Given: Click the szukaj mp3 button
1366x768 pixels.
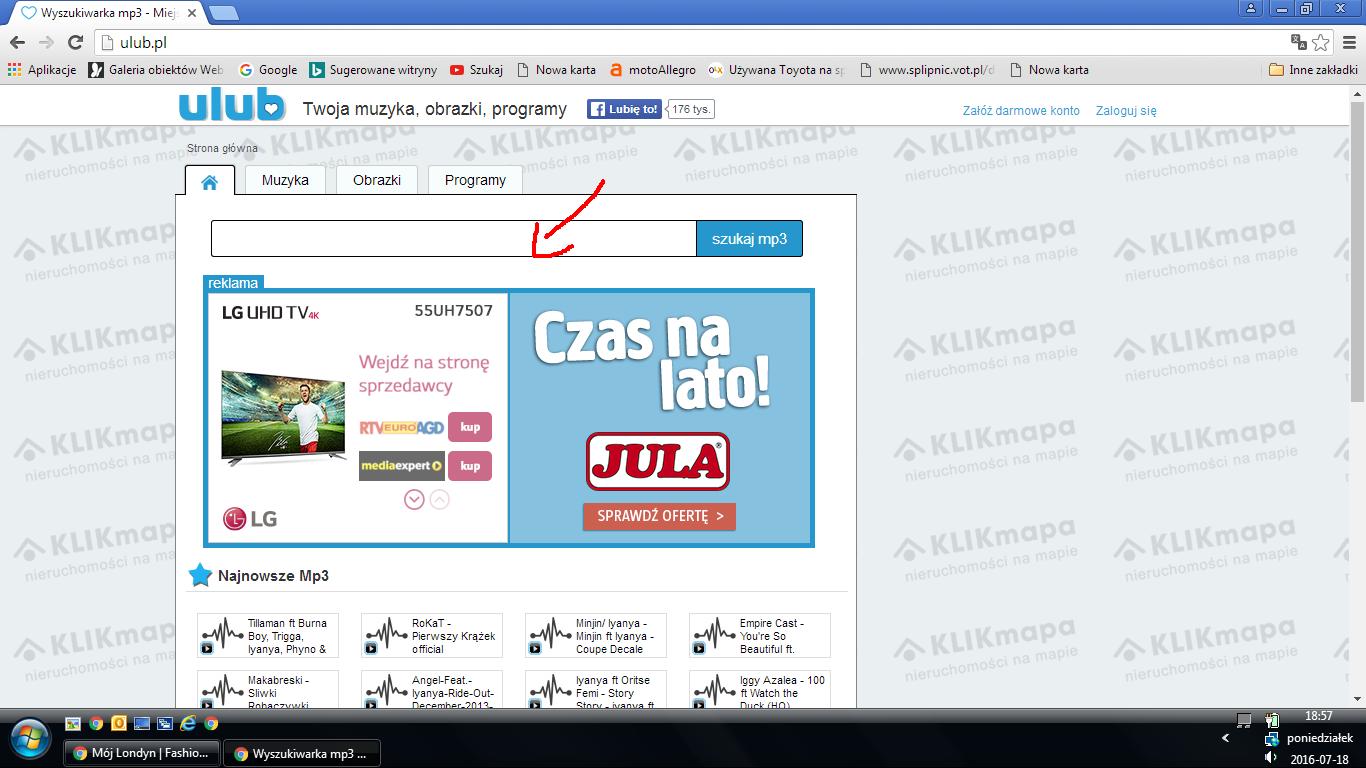Looking at the screenshot, I should 749,239.
